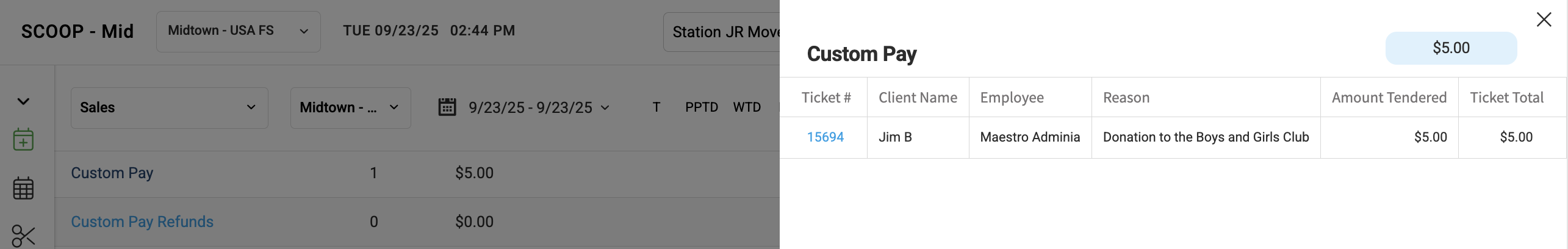This screenshot has height=249, width=1568.
Task: Sort by the Amount Tendered column
Action: point(1389,98)
